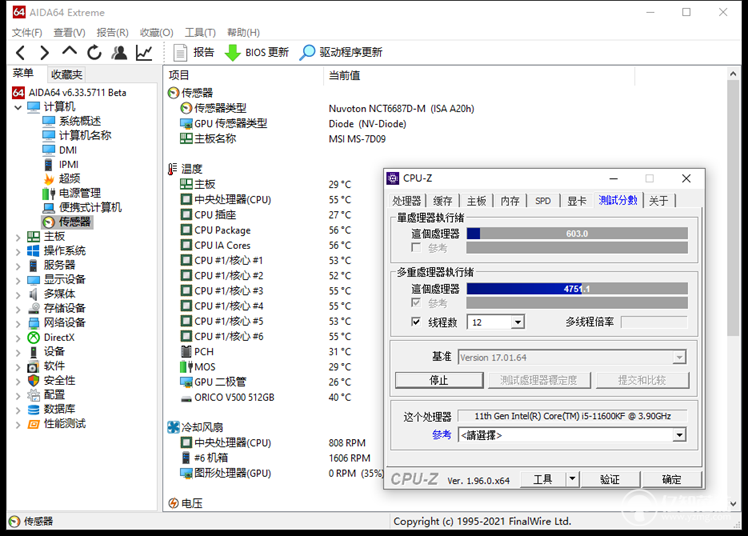Image resolution: width=748 pixels, height=536 pixels.
Task: Open the 参考 <請選擇> processor dropdown
Action: pos(680,435)
